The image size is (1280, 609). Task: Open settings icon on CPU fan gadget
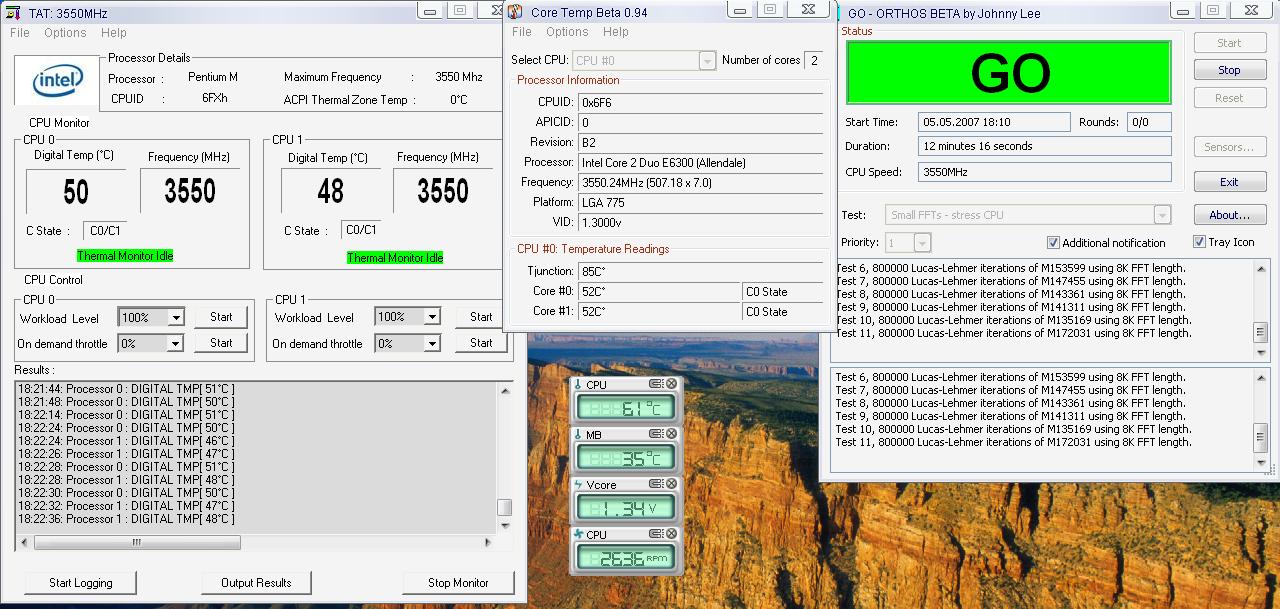point(657,534)
